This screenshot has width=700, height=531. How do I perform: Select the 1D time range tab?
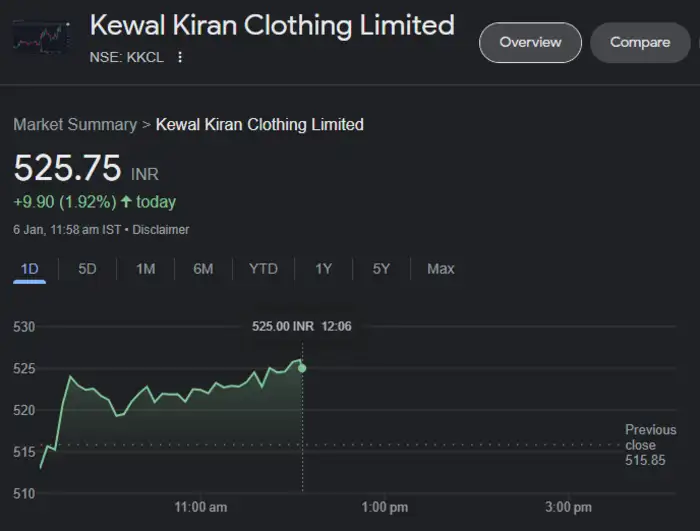(x=30, y=269)
